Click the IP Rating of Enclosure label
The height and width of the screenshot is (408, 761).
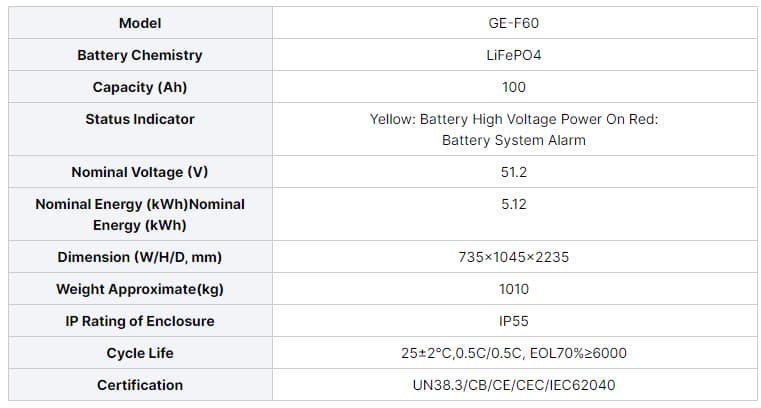[x=140, y=321]
